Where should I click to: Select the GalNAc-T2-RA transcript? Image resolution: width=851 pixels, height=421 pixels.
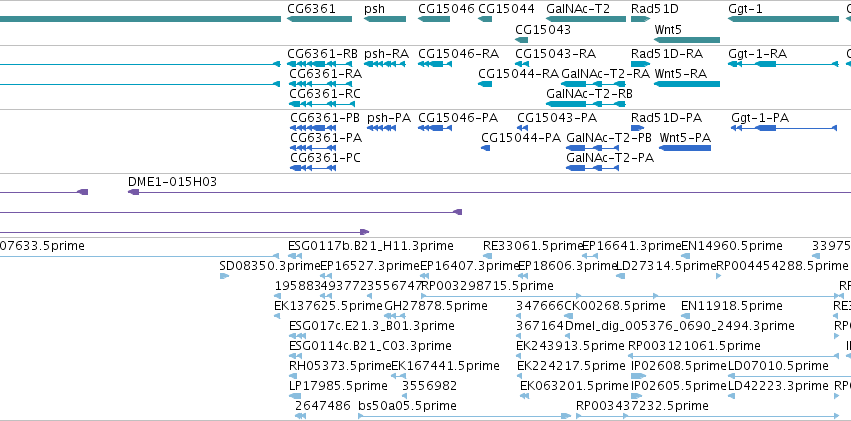tap(593, 84)
